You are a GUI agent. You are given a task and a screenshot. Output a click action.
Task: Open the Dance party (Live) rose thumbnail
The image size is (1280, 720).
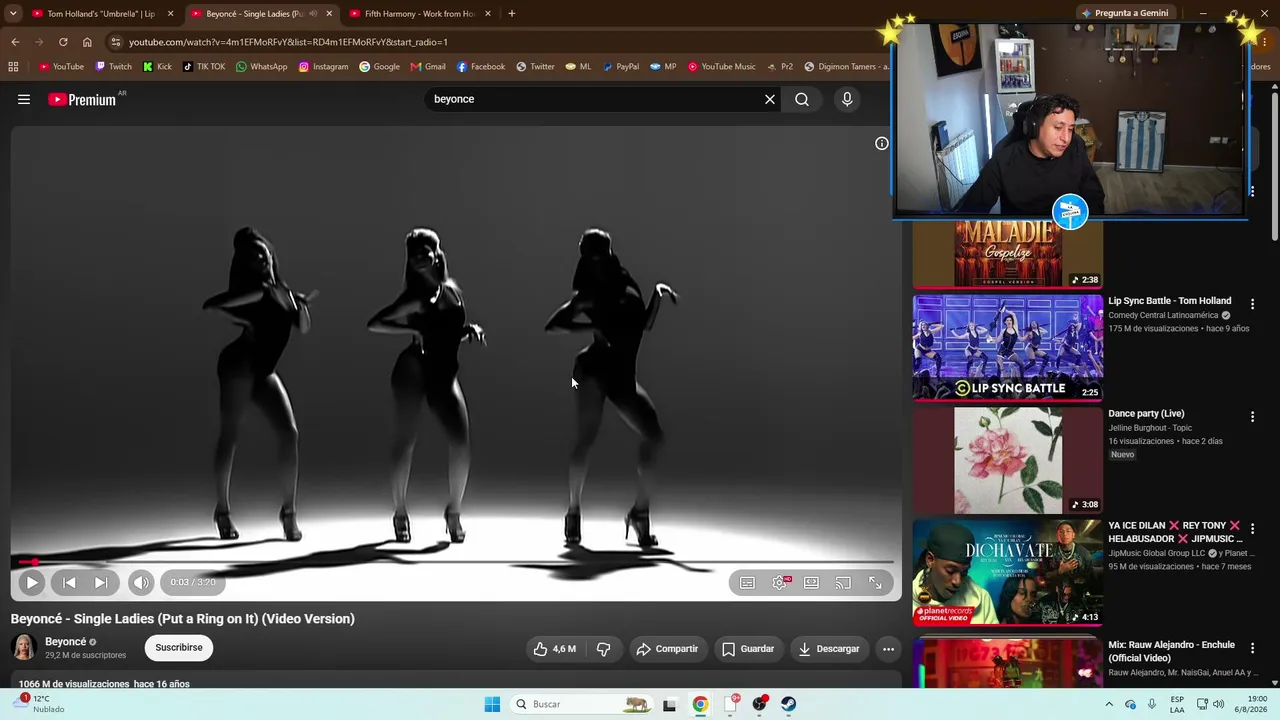1007,460
